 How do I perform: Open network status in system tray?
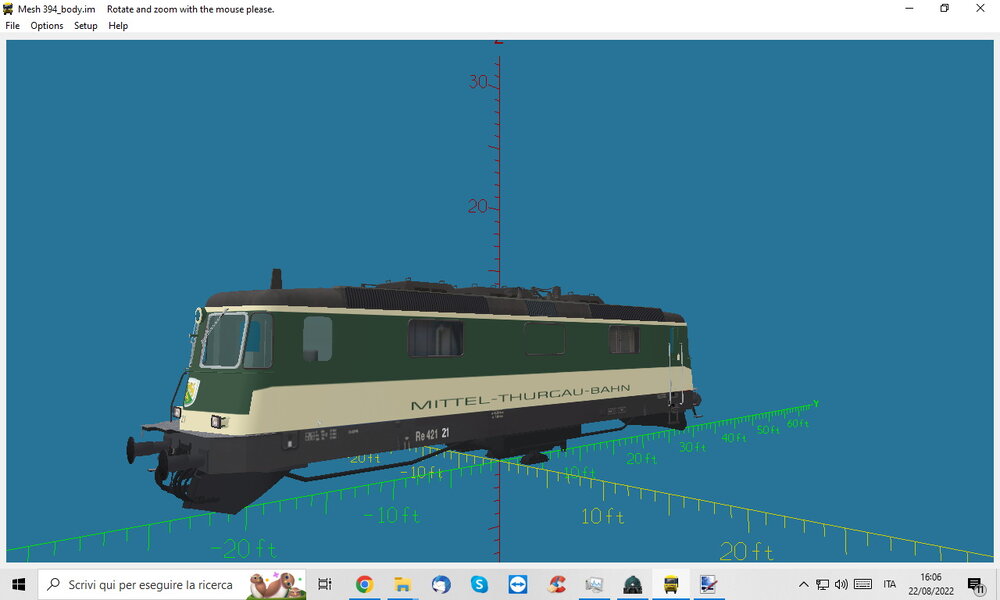point(823,584)
